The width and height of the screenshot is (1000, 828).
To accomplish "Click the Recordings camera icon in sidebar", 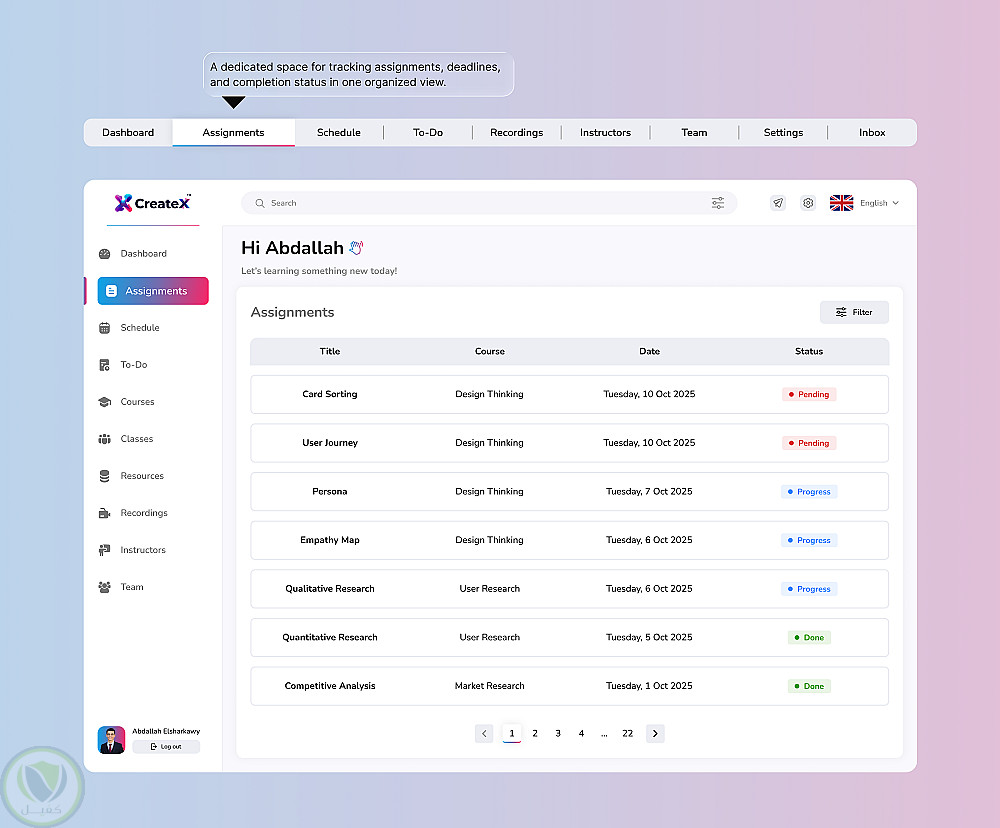I will coord(105,513).
